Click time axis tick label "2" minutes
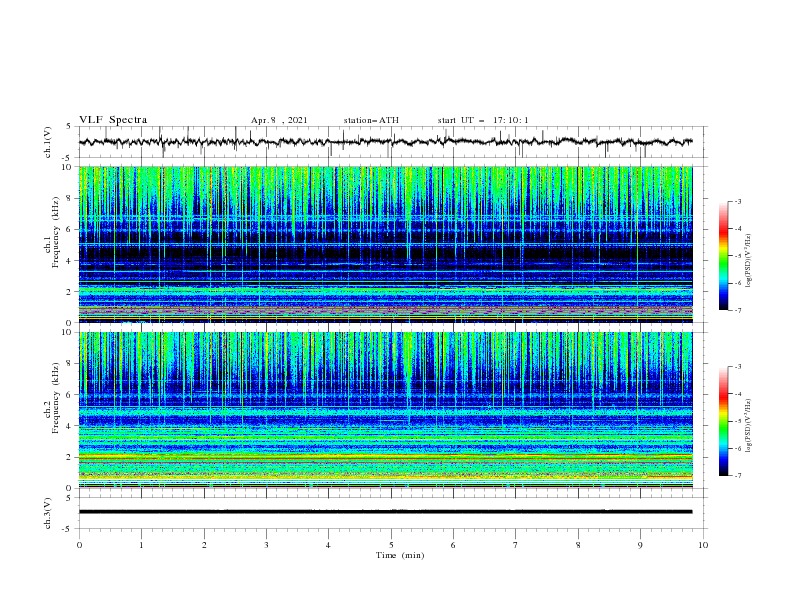Image resolution: width=792 pixels, height=612 pixels. click(204, 545)
